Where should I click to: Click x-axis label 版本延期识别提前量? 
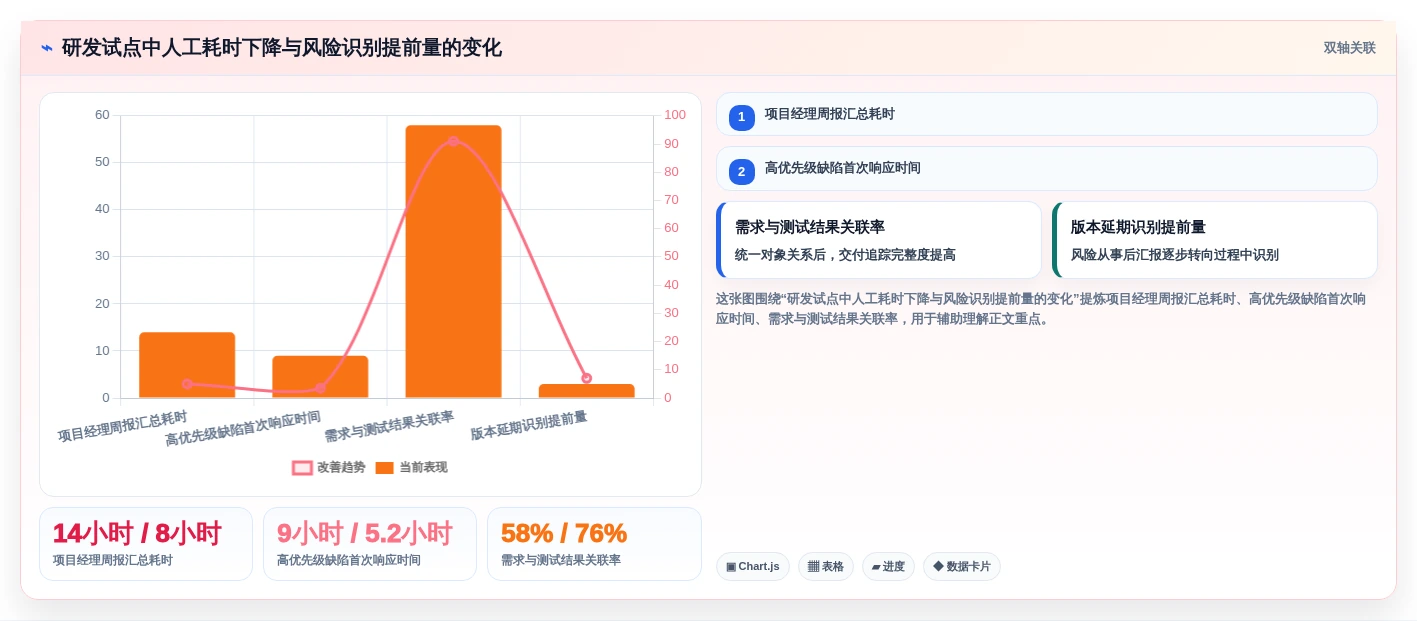pos(529,425)
